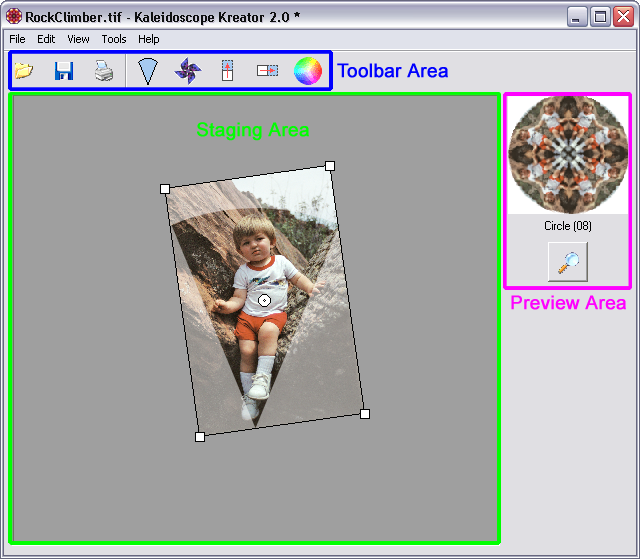Open the View menu

pos(78,39)
